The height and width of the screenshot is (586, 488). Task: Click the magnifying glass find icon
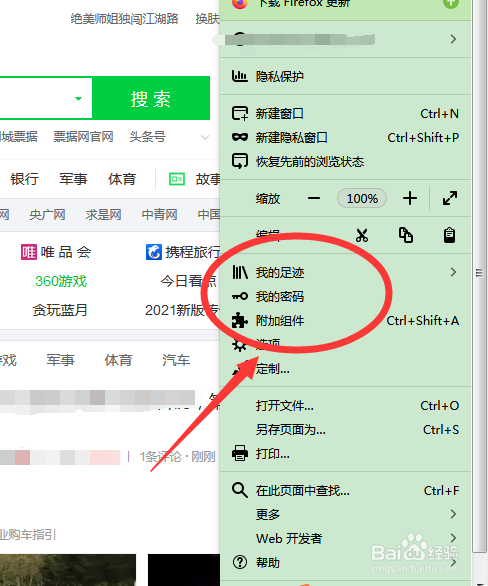point(240,490)
